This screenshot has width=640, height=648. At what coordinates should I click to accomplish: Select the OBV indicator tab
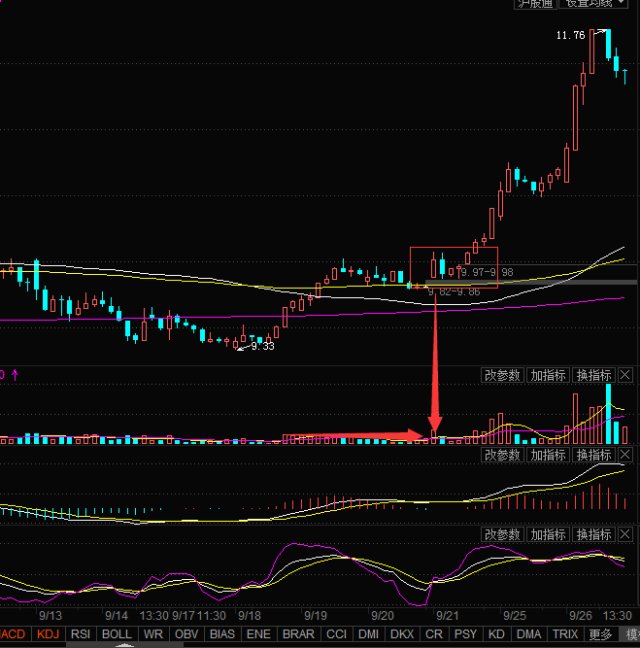coord(186,634)
